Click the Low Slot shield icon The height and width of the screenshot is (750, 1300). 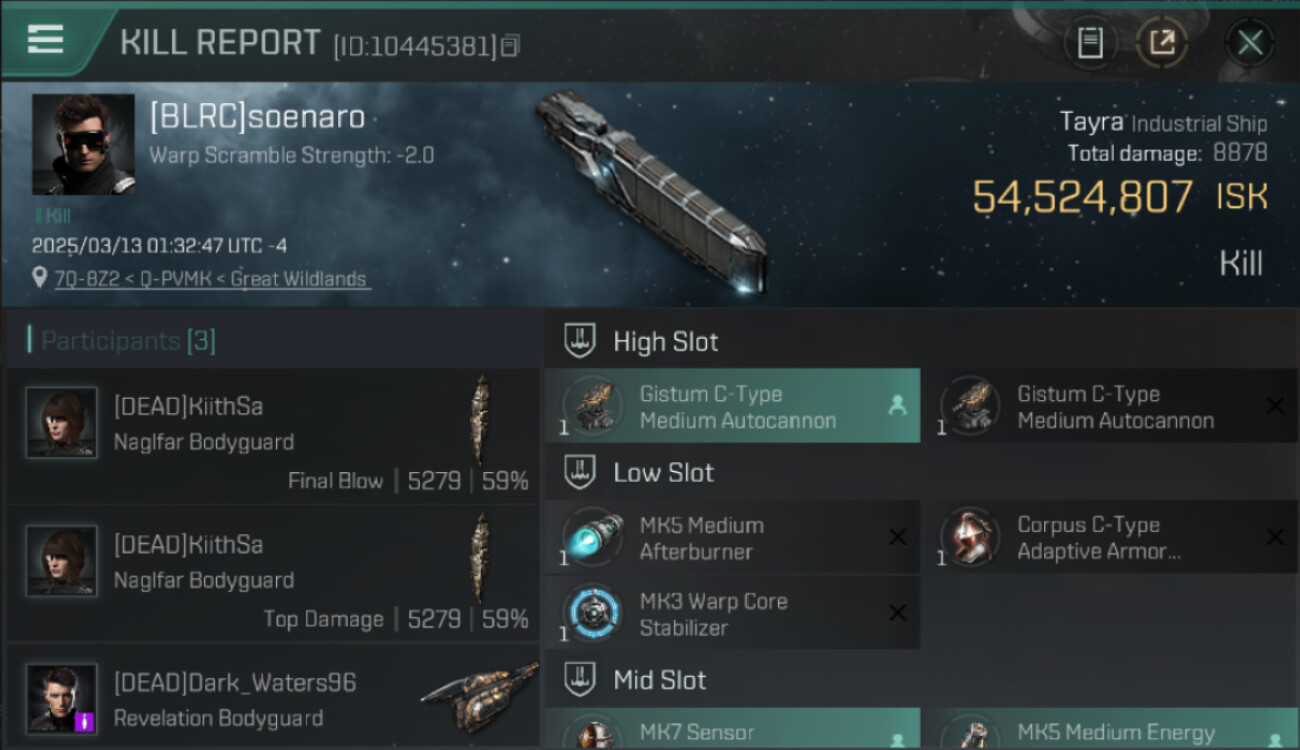[x=580, y=472]
